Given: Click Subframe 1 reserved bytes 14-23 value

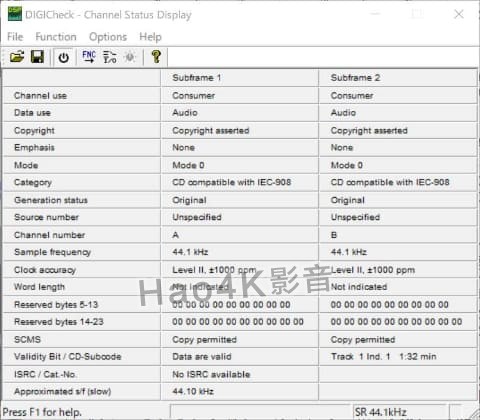Looking at the screenshot, I should point(238,322).
